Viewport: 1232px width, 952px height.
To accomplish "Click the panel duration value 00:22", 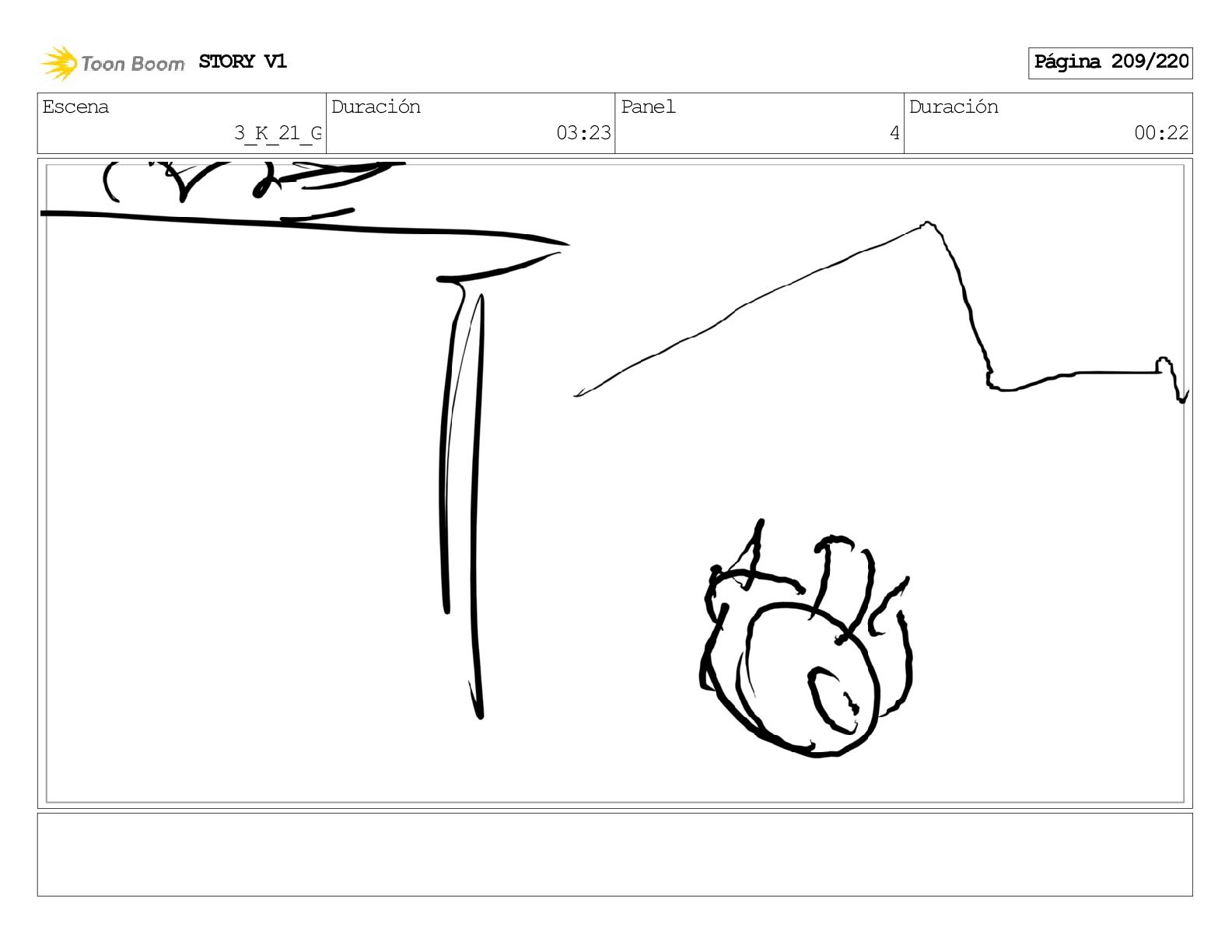I will tap(1161, 133).
